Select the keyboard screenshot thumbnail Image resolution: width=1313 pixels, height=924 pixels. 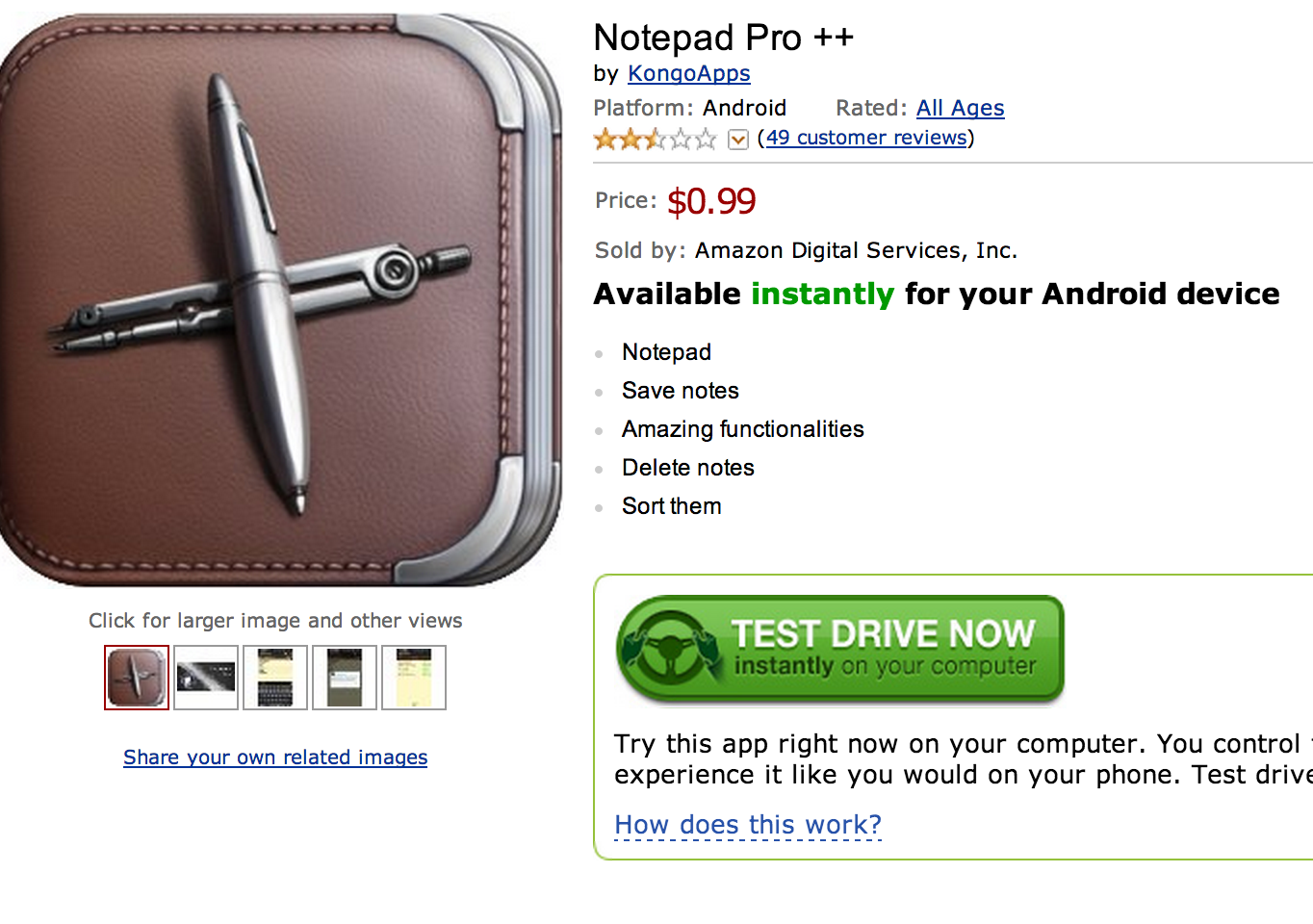click(x=275, y=678)
